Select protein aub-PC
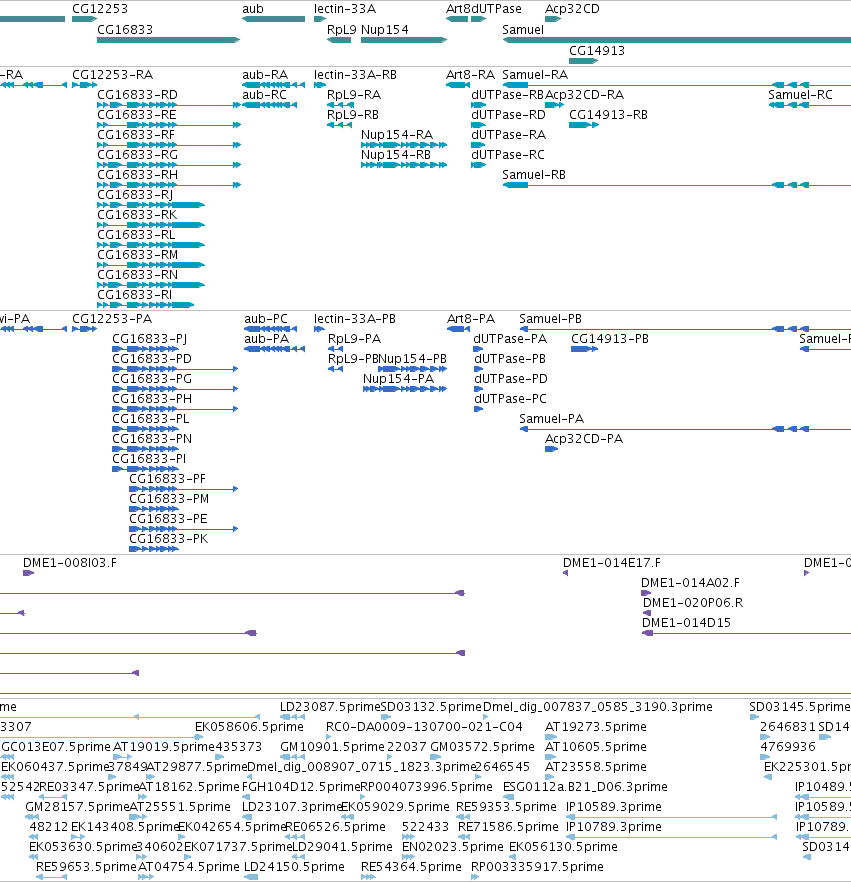Viewport: 851px width, 882px height. tap(265, 319)
